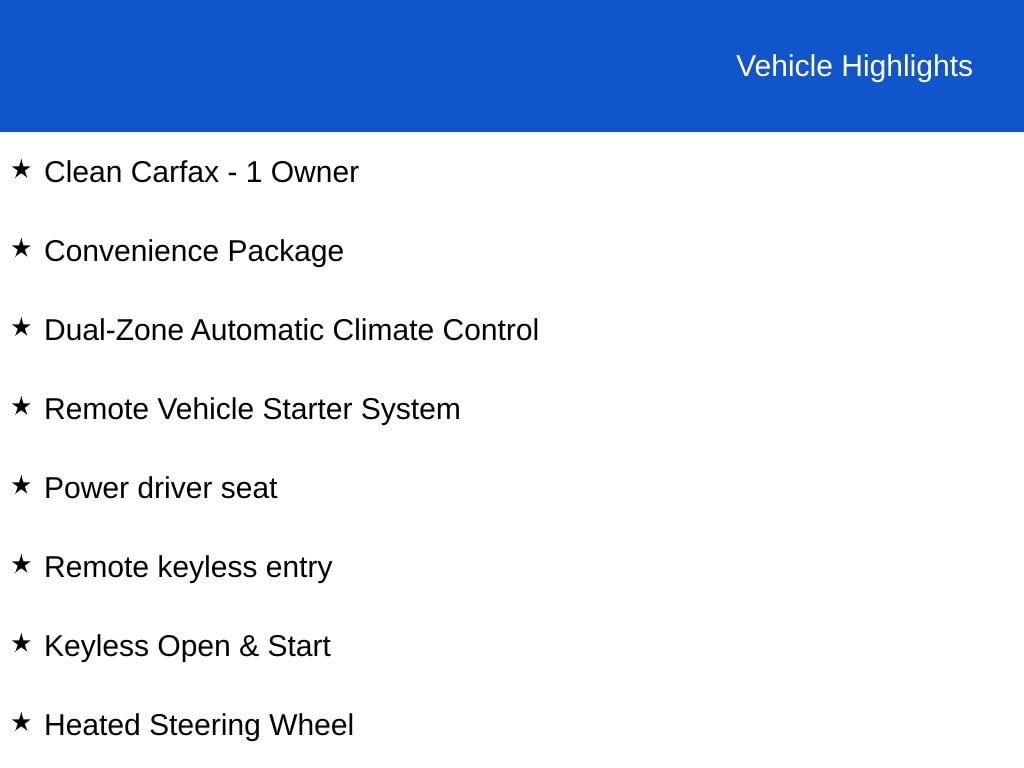Image resolution: width=1024 pixels, height=768 pixels.
Task: Click the Convenience Package highlight text
Action: coord(194,251)
